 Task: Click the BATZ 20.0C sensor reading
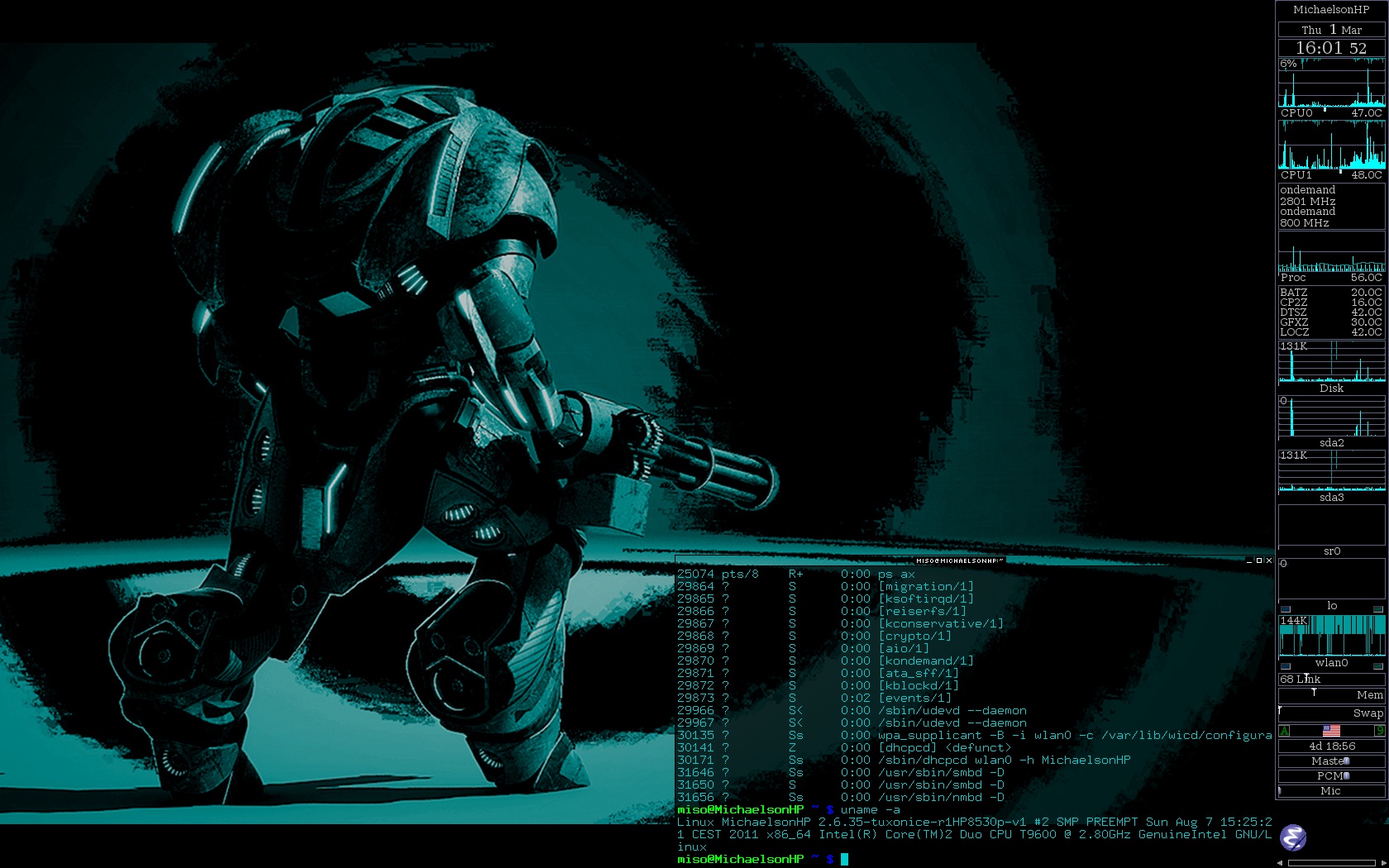pos(1331,293)
